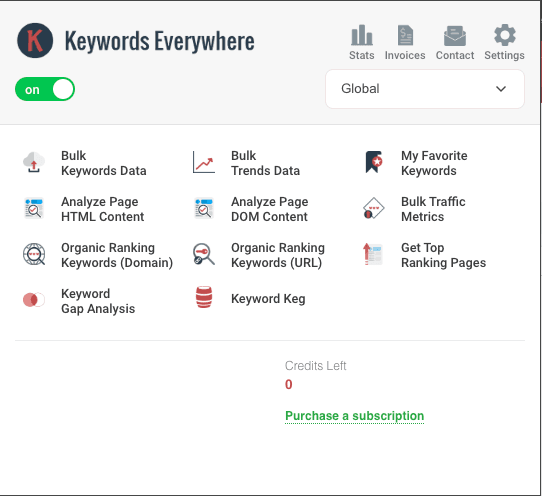This screenshot has width=542, height=496.
Task: Click the Keyword Keg barrel icon
Action: click(x=204, y=297)
